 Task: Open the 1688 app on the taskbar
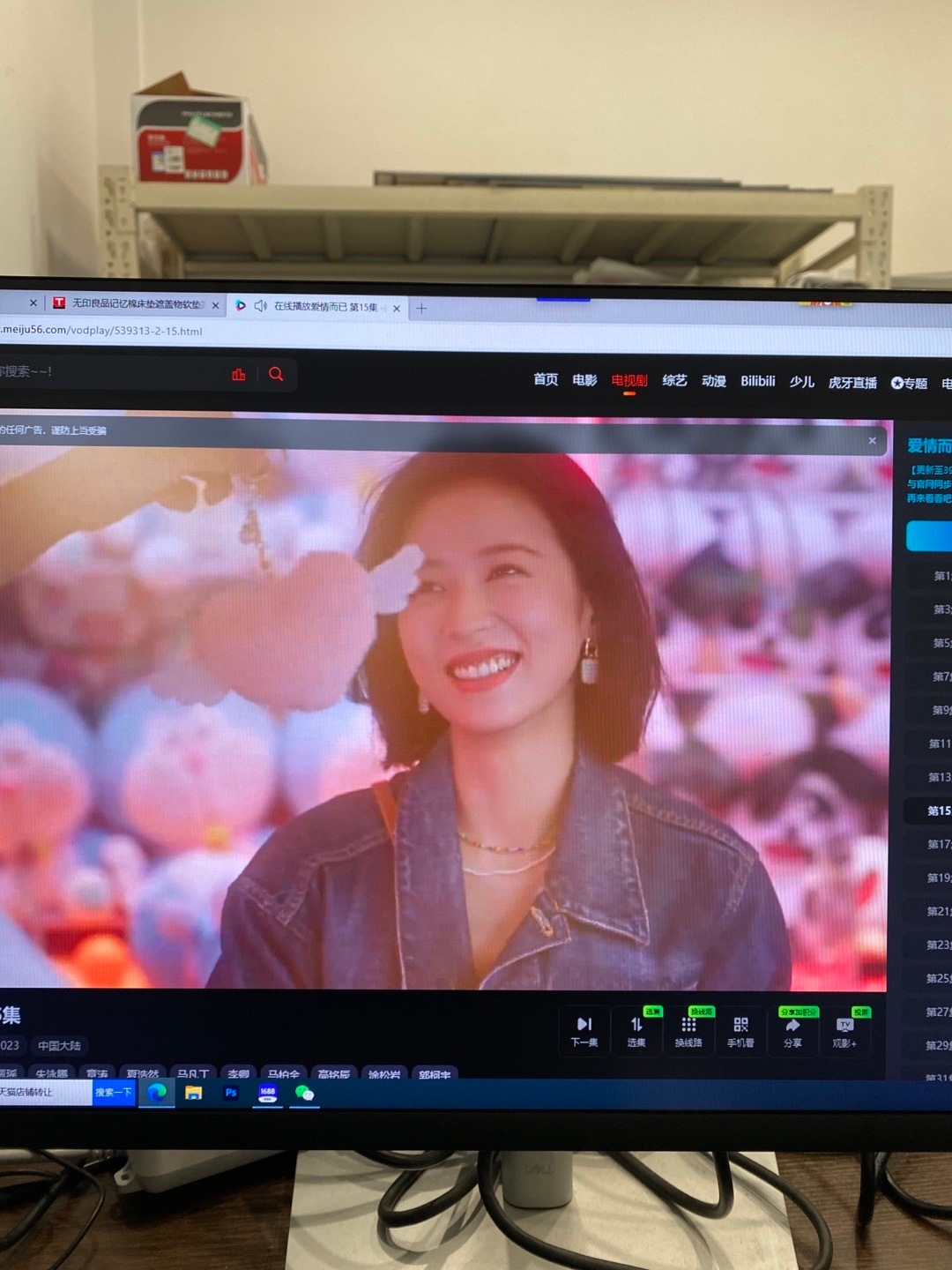point(267,1094)
